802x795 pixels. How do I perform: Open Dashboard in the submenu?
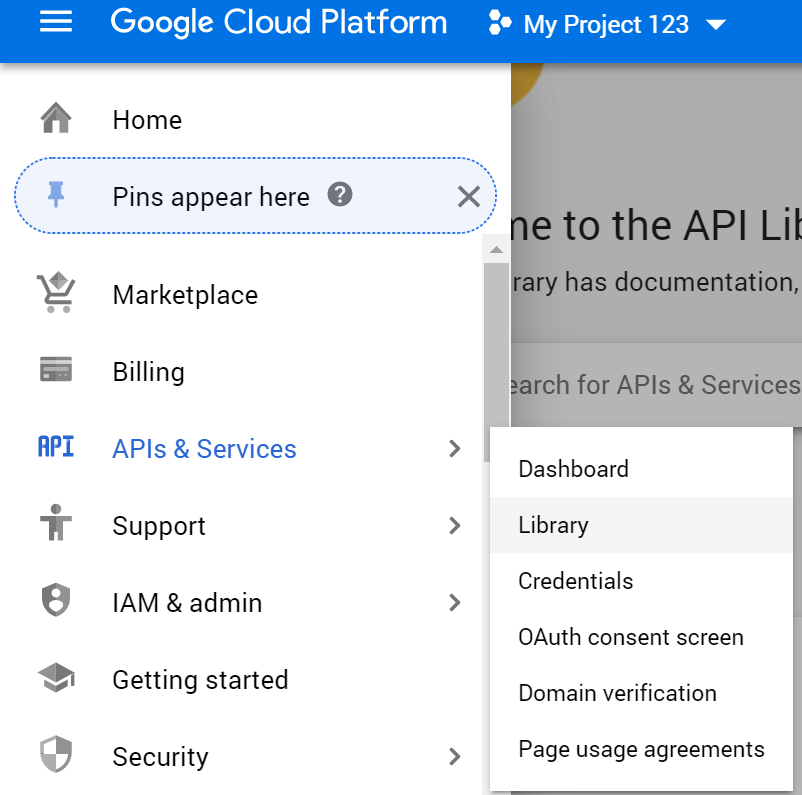pyautogui.click(x=641, y=469)
